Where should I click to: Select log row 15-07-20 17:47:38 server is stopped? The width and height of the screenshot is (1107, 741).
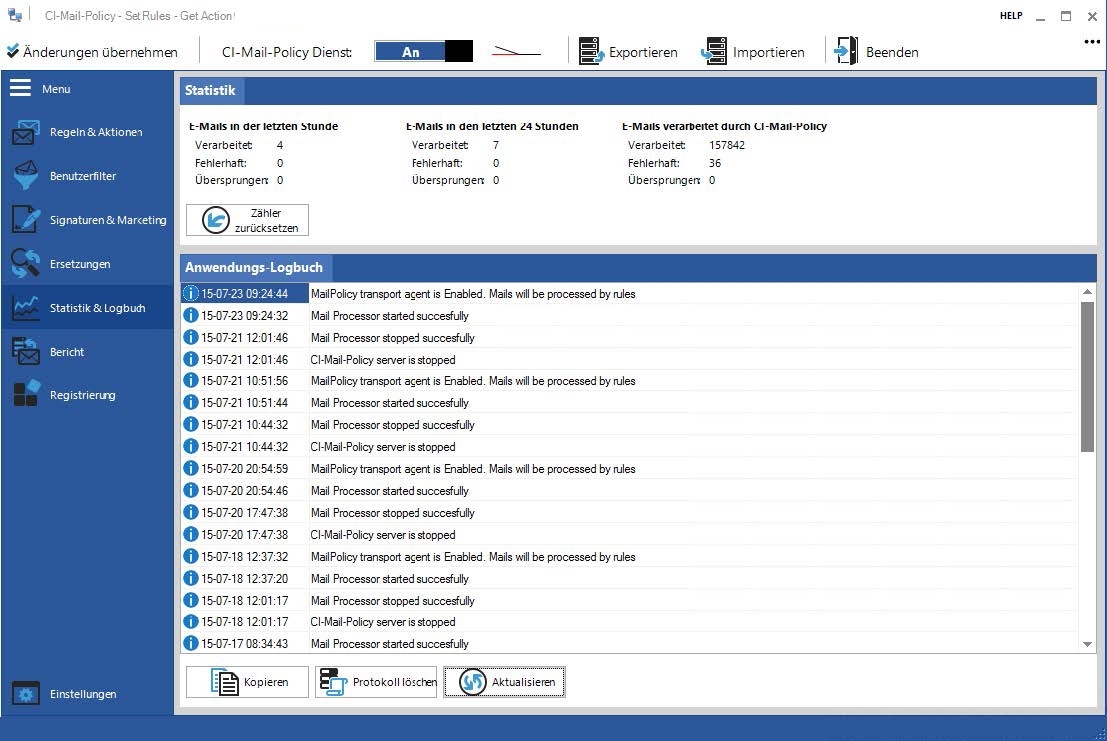click(628, 534)
